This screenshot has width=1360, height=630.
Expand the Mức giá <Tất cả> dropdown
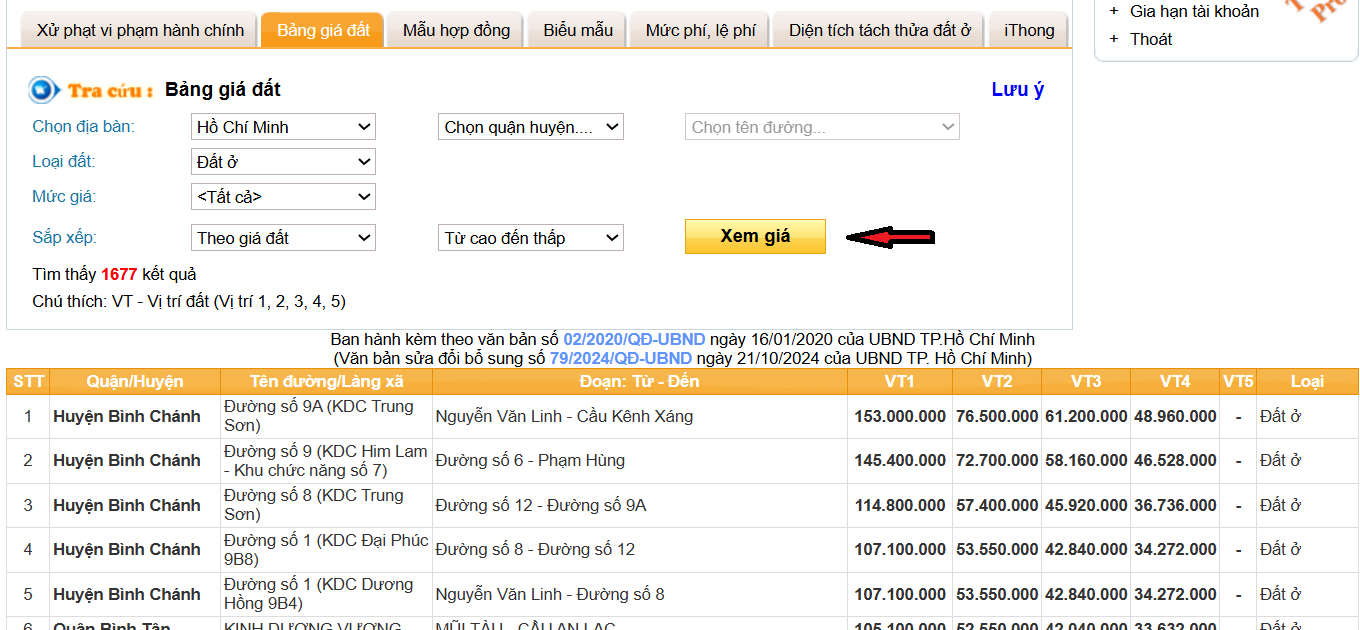283,197
